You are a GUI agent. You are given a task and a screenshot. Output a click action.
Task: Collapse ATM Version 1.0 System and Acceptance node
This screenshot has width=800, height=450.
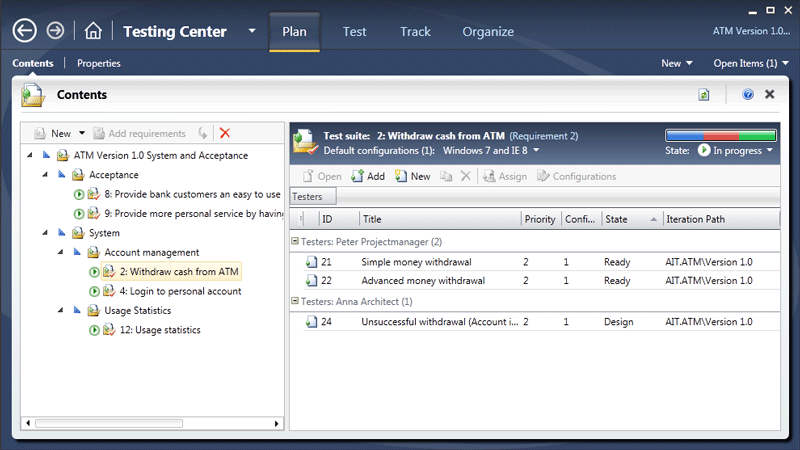click(x=30, y=155)
